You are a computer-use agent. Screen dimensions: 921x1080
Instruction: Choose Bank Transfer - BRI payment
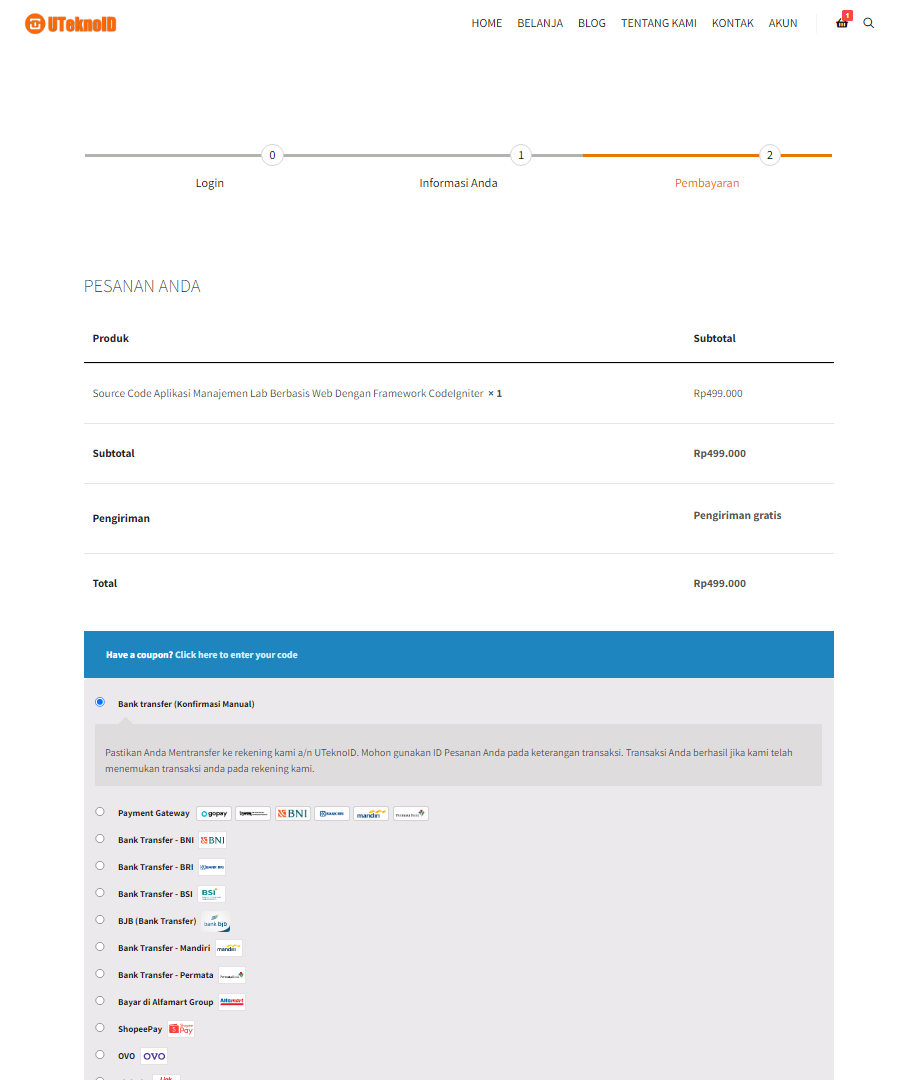100,865
